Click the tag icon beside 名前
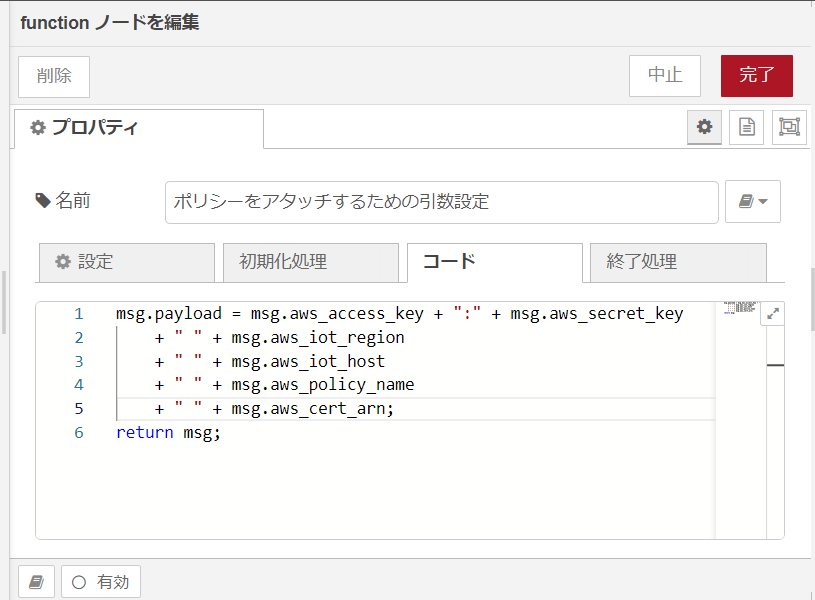Screen dimensions: 815x600 pyautogui.click(x=43, y=201)
